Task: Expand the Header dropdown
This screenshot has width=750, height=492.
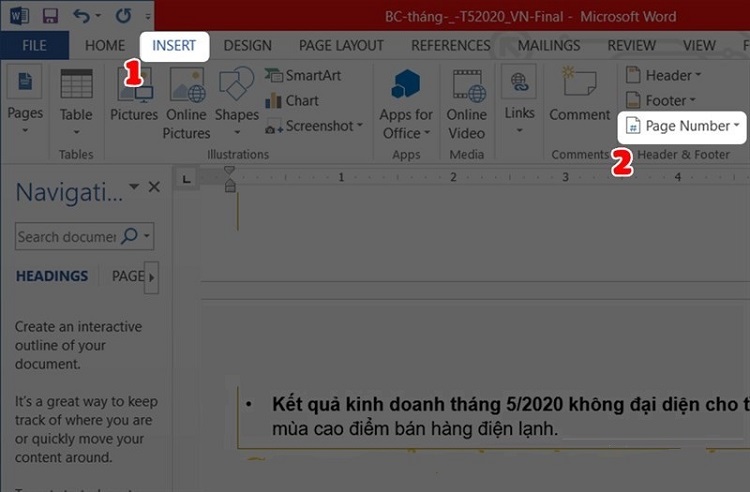Action: tap(663, 75)
